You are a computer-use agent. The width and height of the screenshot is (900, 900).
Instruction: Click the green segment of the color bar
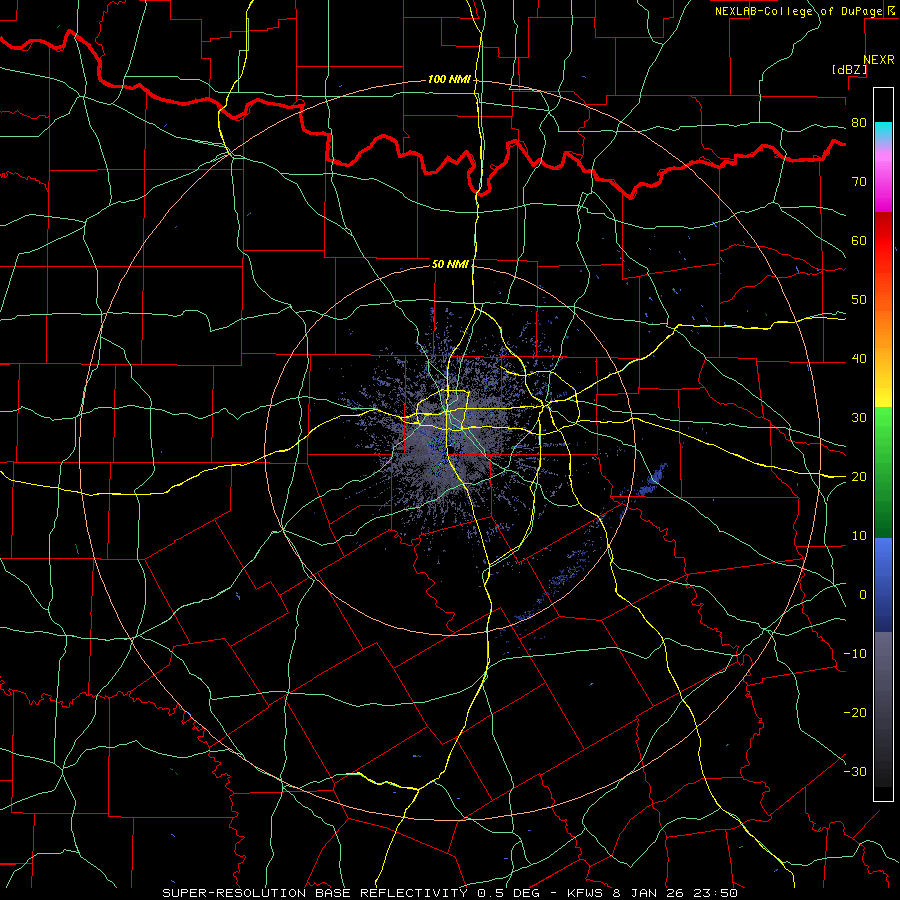883,472
